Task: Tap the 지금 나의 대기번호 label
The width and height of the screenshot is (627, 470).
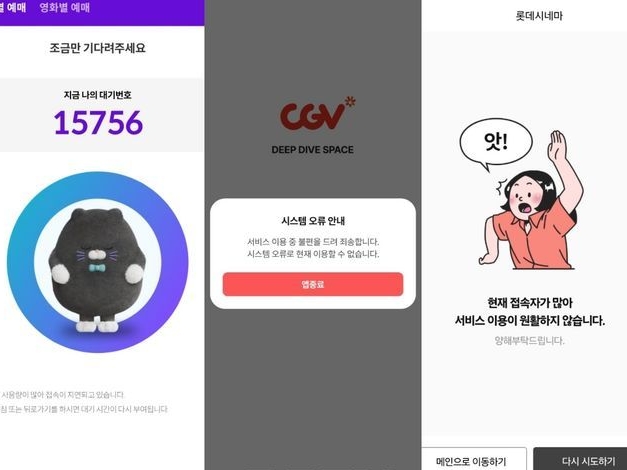Action: 97,95
